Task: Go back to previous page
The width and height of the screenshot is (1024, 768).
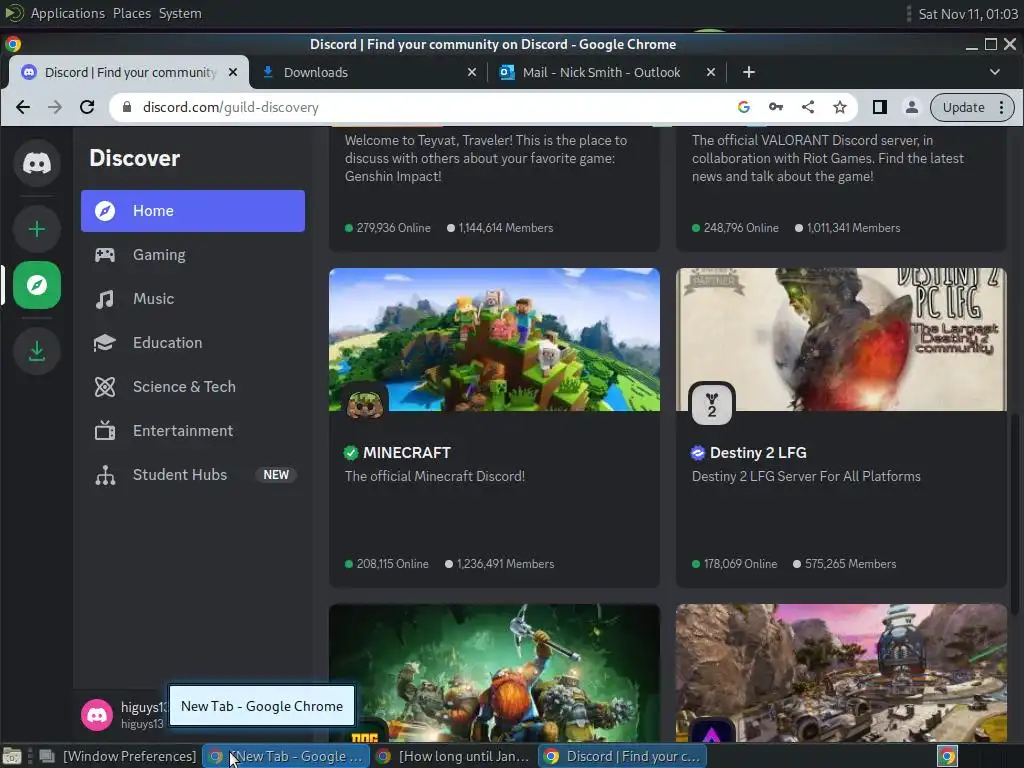Action: pyautogui.click(x=23, y=107)
